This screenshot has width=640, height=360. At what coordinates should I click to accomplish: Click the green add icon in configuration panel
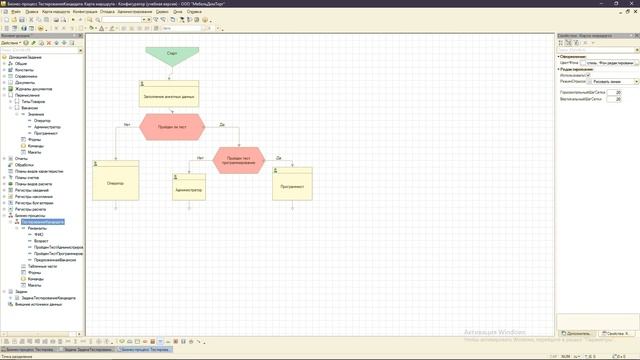(x=26, y=43)
